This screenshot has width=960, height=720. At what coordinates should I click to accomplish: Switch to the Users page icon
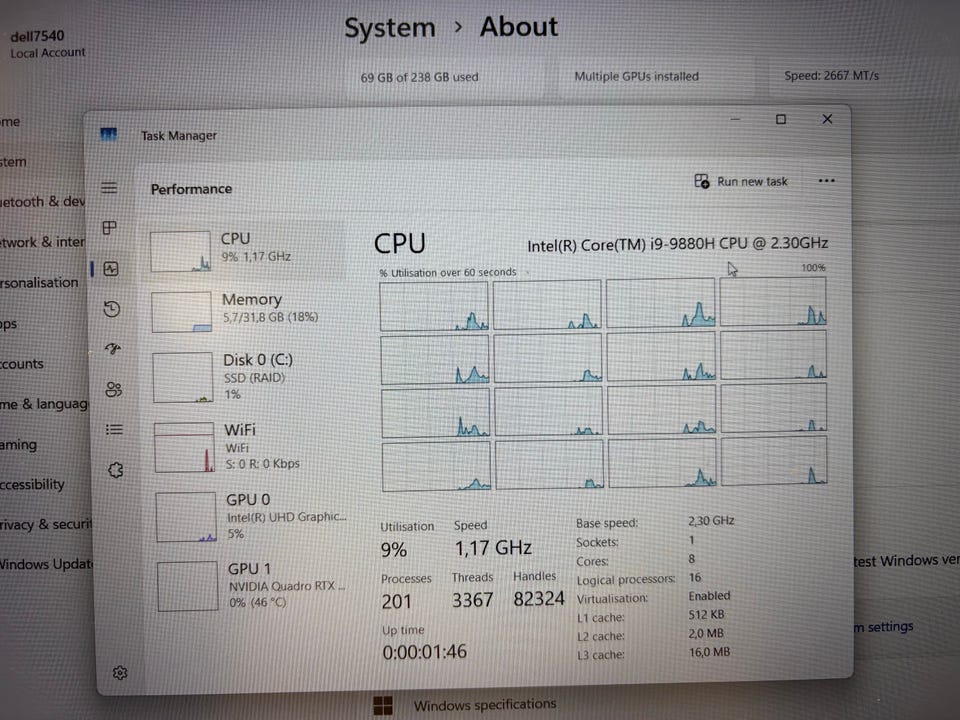(113, 389)
